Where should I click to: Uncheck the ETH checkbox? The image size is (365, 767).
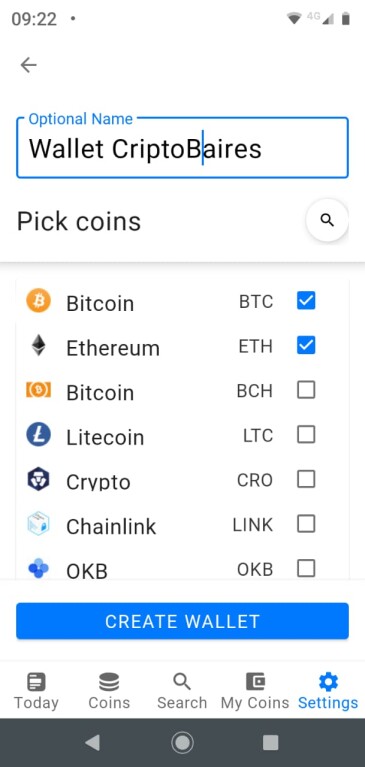[x=306, y=345]
